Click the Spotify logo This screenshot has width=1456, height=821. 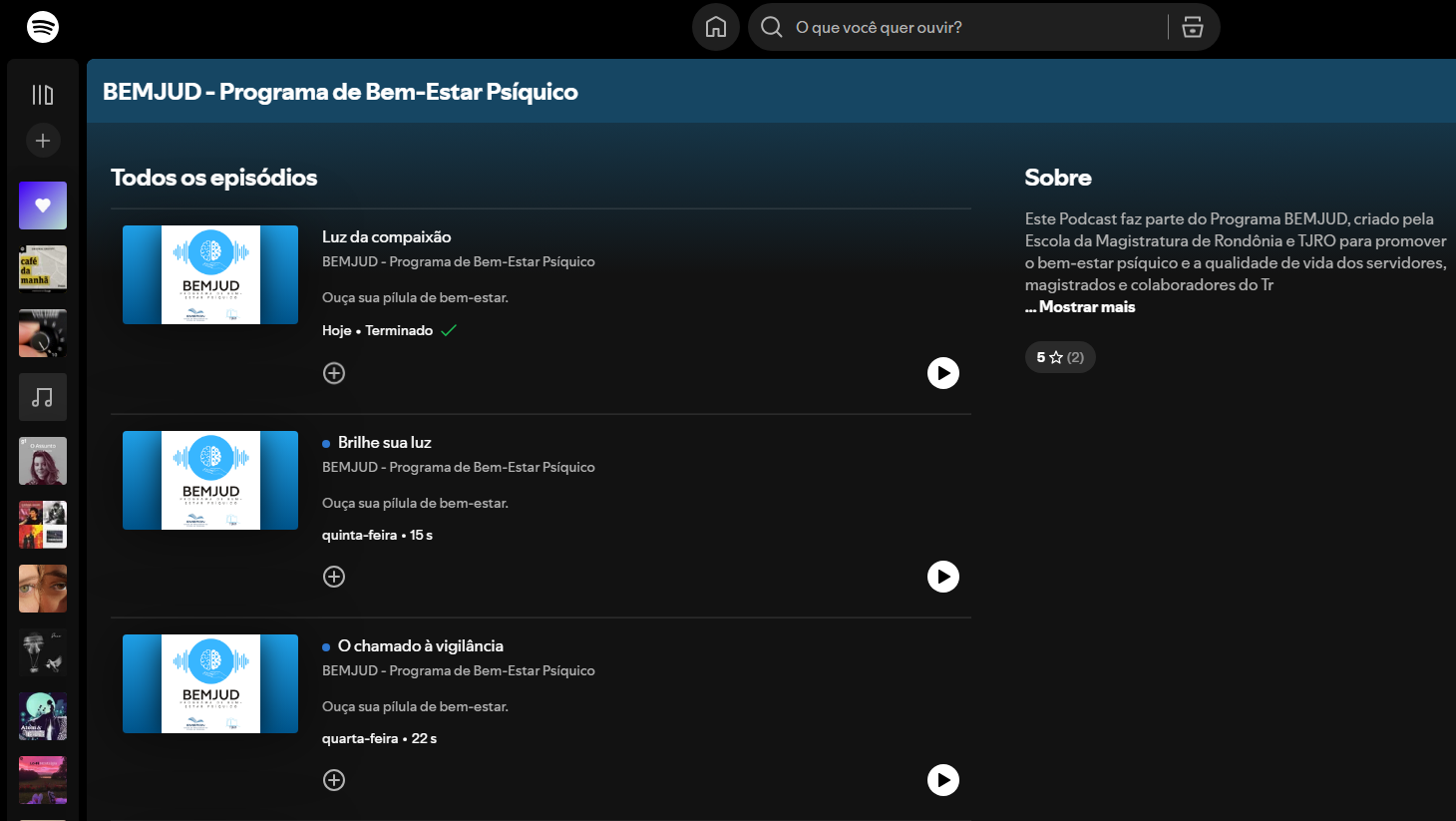pyautogui.click(x=43, y=27)
